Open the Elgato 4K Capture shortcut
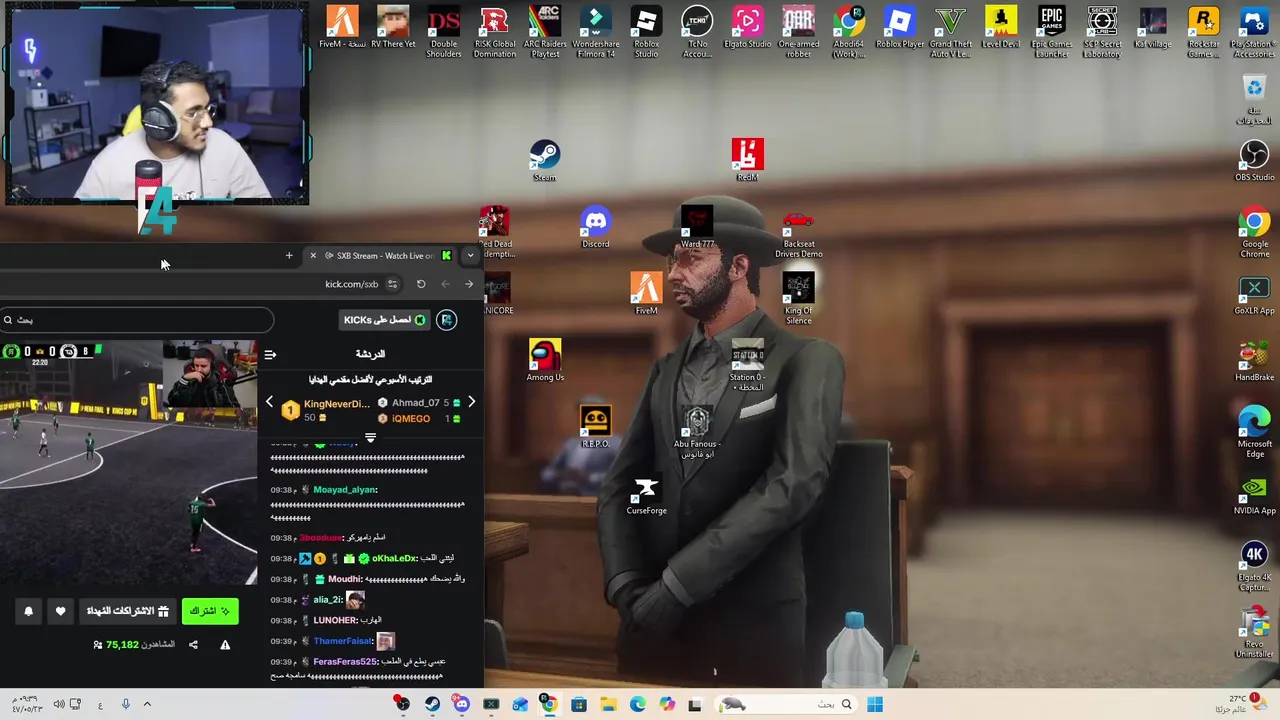 (1254, 565)
